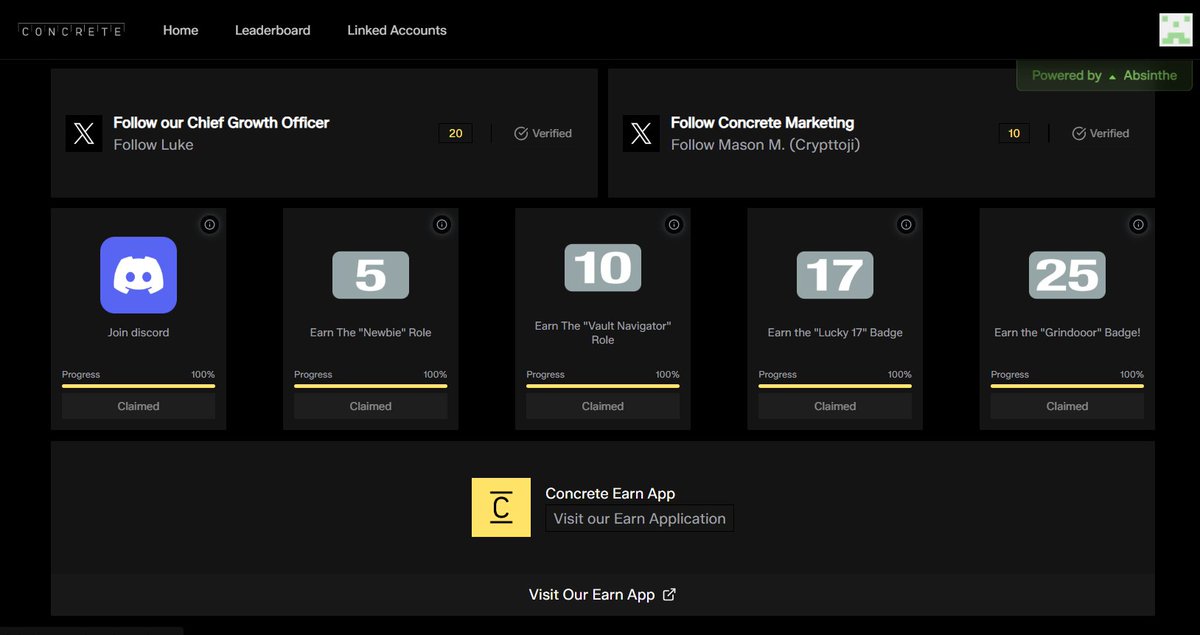
Task: Click the Grindooor Badge progress bar
Action: 1067,386
